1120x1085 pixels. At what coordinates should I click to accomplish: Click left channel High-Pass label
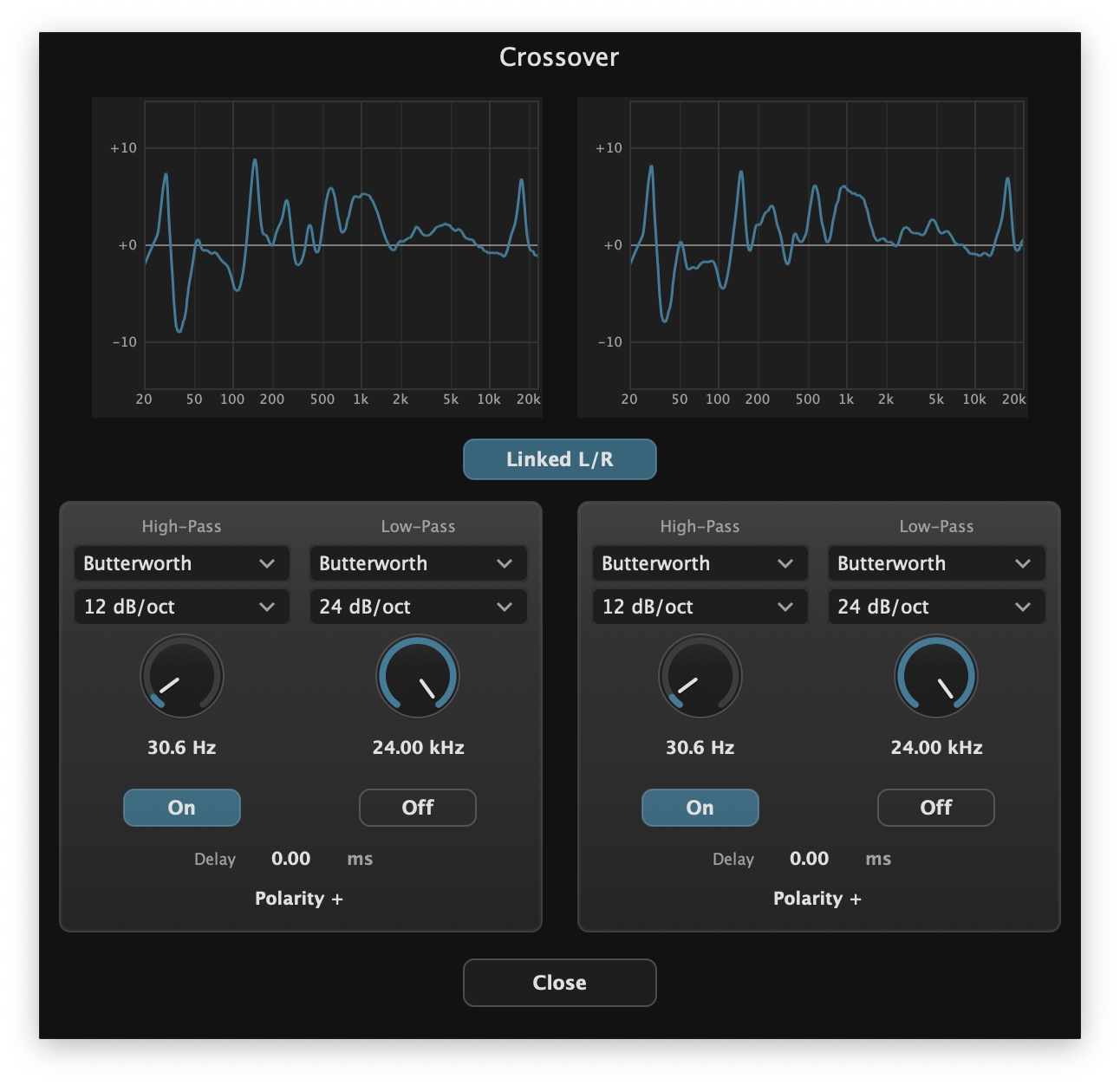point(182,527)
